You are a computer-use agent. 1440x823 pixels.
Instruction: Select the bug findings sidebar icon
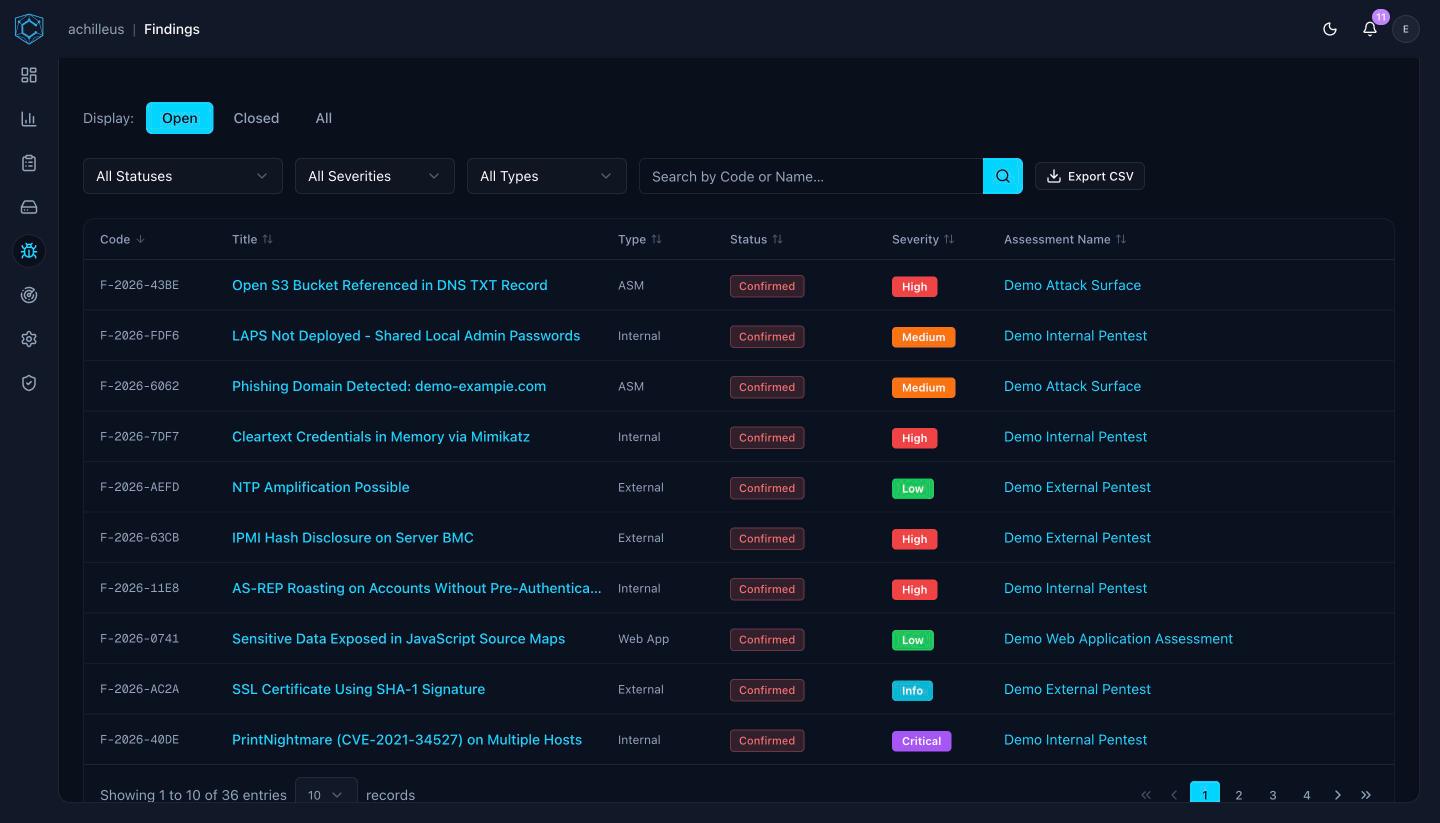click(x=29, y=251)
